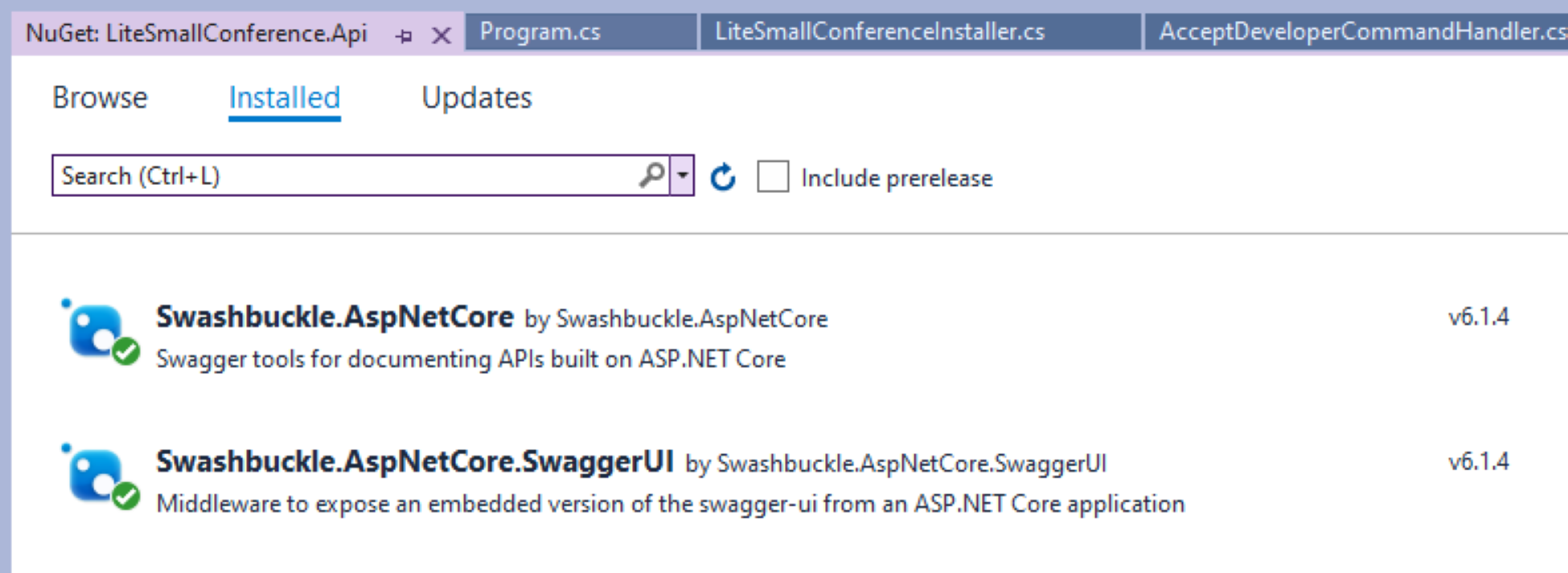This screenshot has width=1568, height=573.
Task: Click the 'by Swashbuckle.AspNetCore.SwaggerUI' author text
Action: click(x=896, y=464)
